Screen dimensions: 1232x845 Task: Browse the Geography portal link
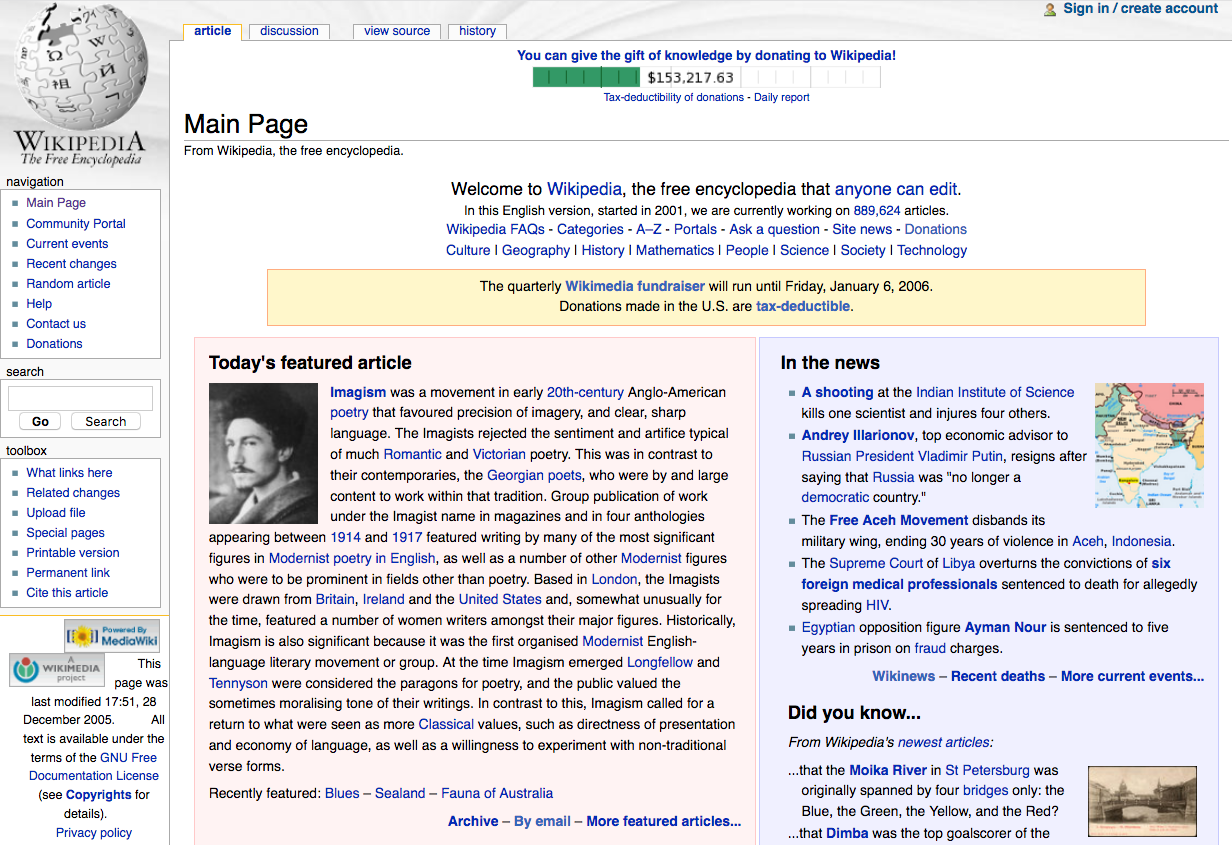(x=536, y=250)
